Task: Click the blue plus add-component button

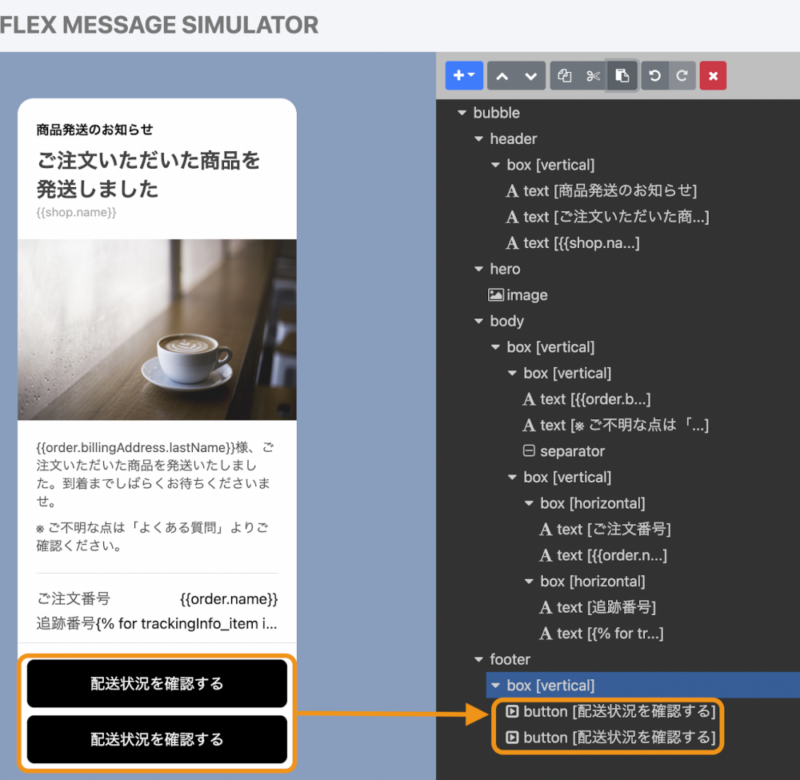Action: [x=464, y=76]
